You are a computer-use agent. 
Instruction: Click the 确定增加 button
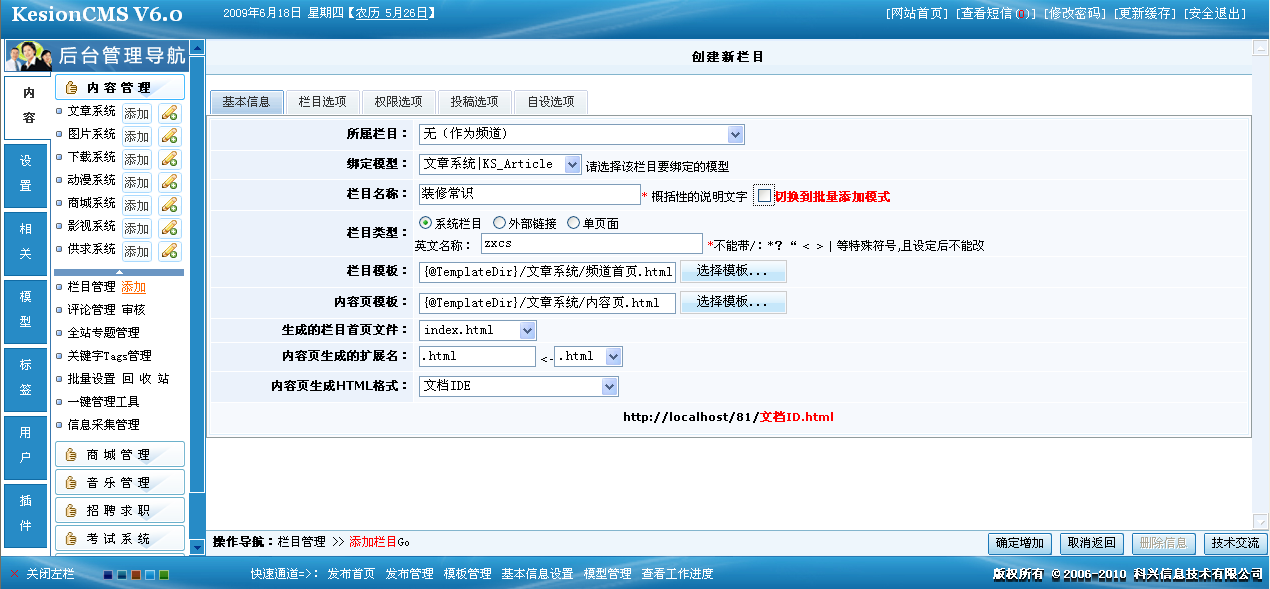(x=1020, y=543)
